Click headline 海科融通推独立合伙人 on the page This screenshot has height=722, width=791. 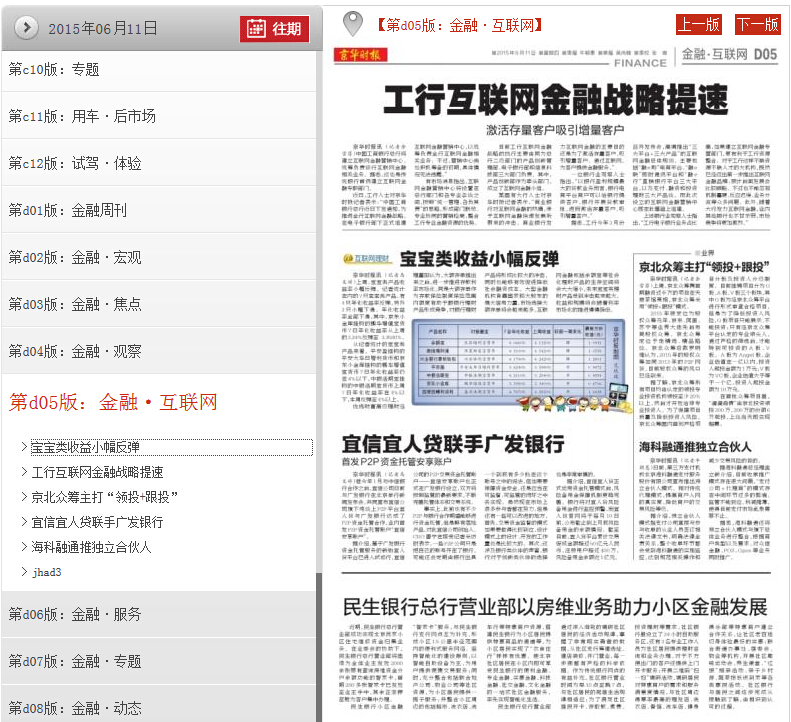[x=695, y=447]
